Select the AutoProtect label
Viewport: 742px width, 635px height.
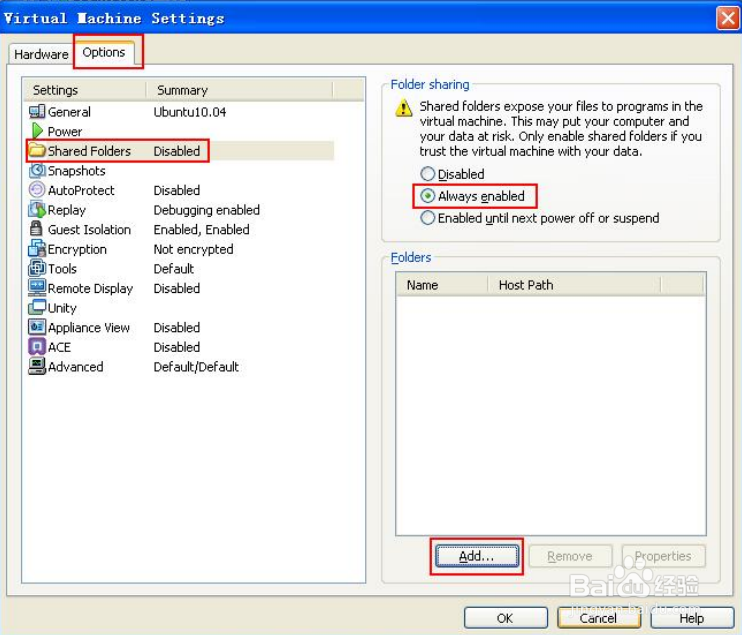81,190
